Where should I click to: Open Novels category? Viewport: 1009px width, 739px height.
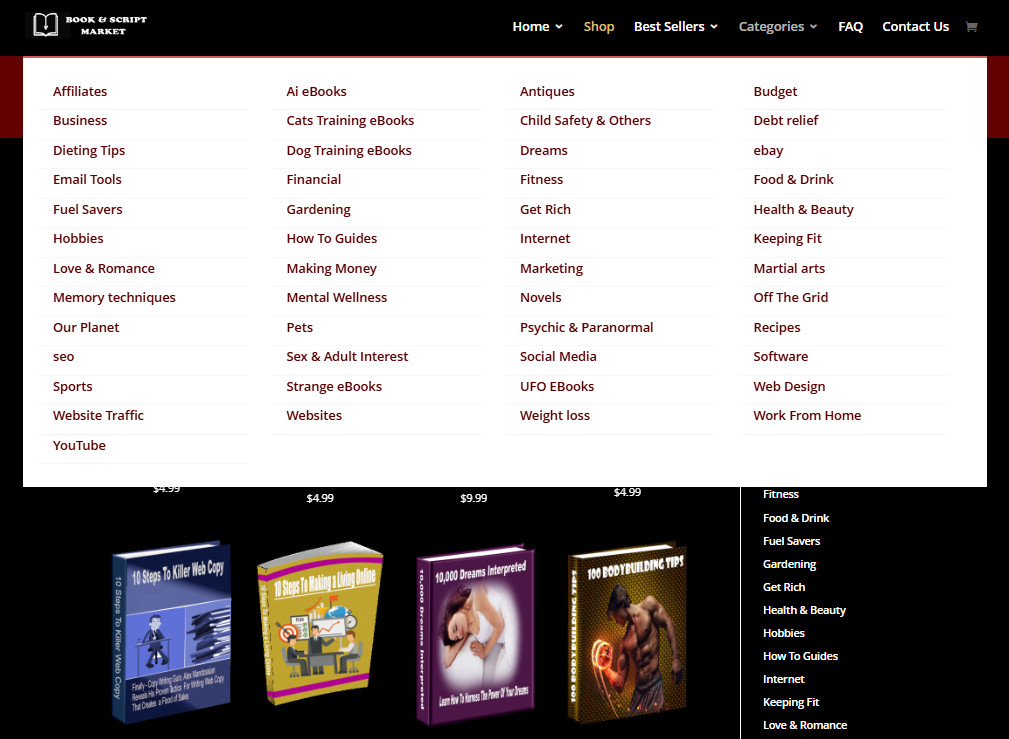541,297
